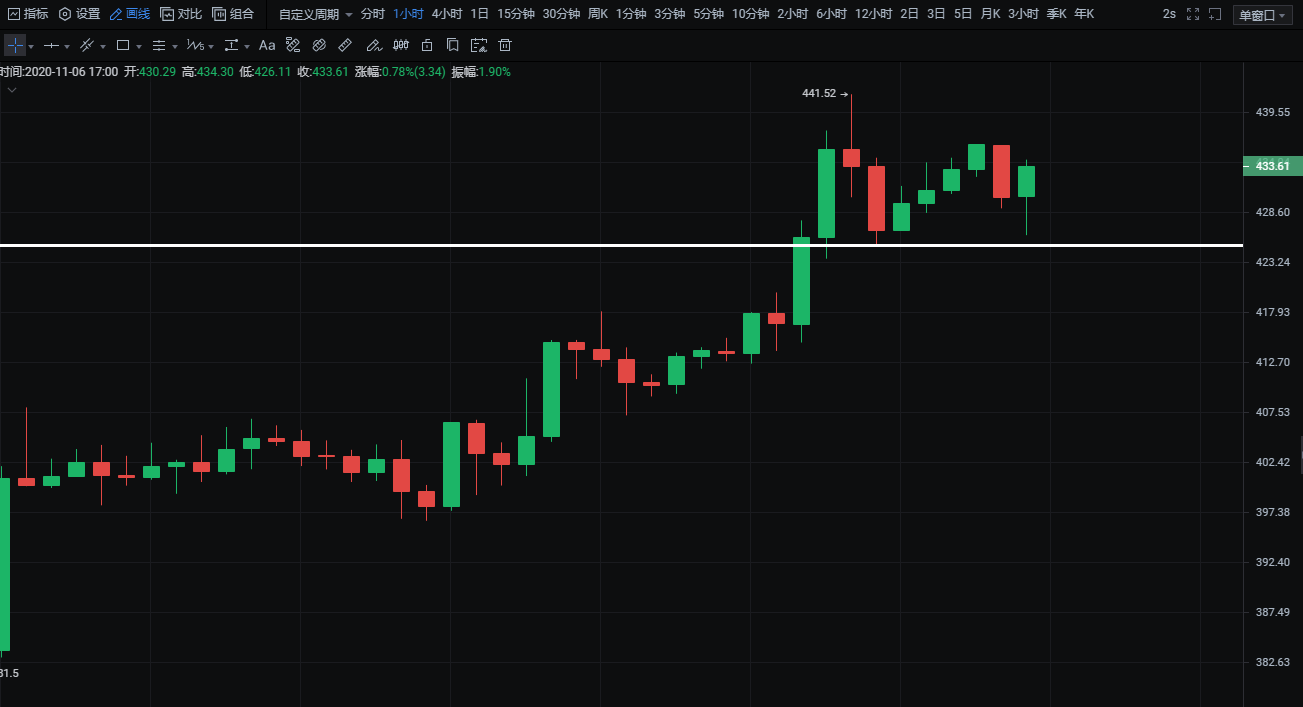Image resolution: width=1303 pixels, height=707 pixels.
Task: Select the crosshair cursor tool
Action: pyautogui.click(x=15, y=46)
